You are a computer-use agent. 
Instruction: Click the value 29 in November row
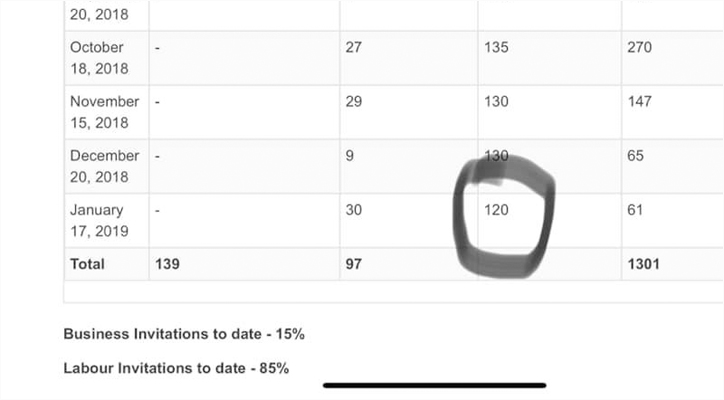point(354,102)
